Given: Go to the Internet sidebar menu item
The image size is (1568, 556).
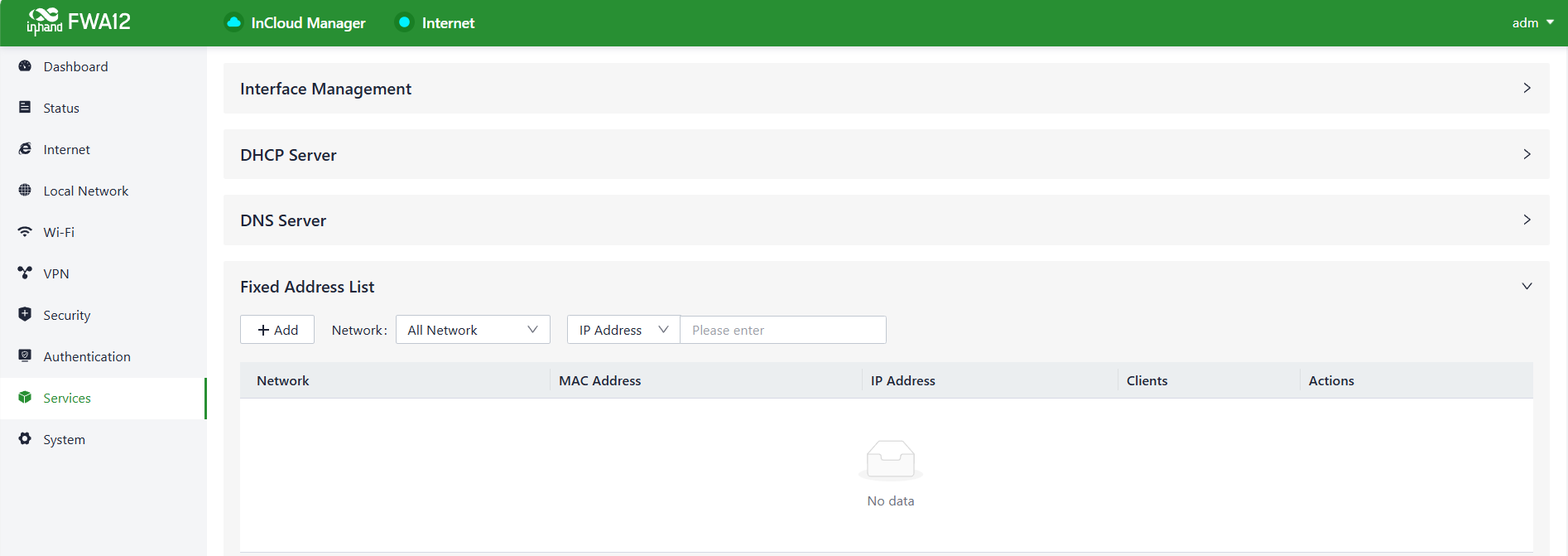Looking at the screenshot, I should 67,149.
